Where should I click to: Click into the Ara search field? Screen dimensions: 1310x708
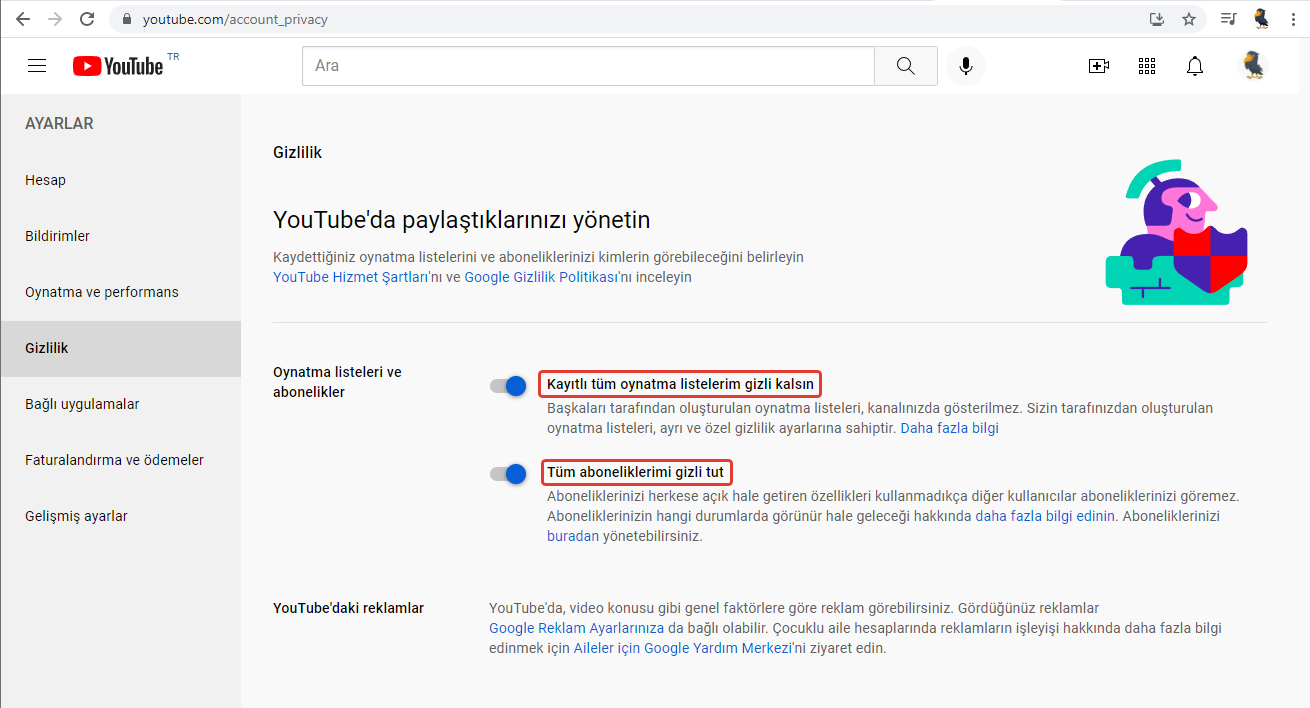(x=588, y=66)
